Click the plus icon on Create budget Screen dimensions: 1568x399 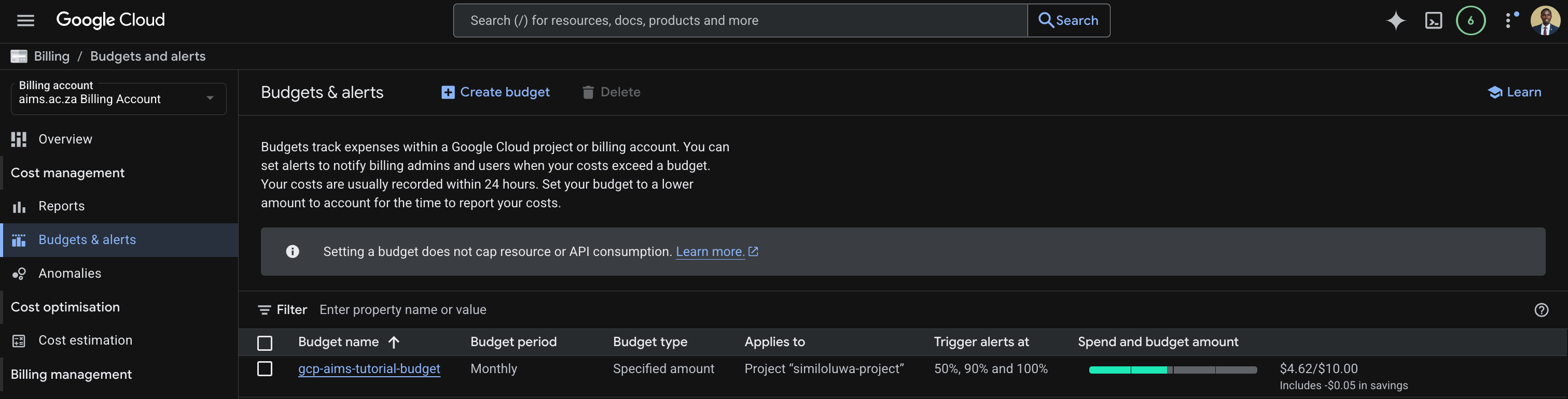pos(448,92)
